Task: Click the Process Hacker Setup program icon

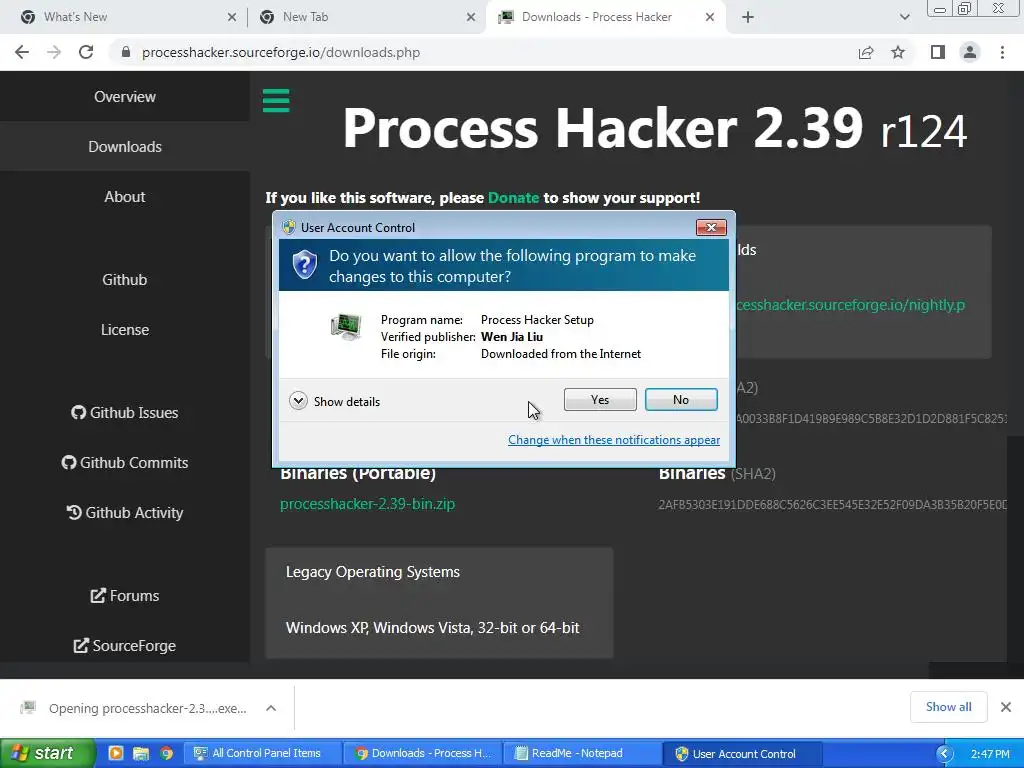Action: [x=346, y=327]
